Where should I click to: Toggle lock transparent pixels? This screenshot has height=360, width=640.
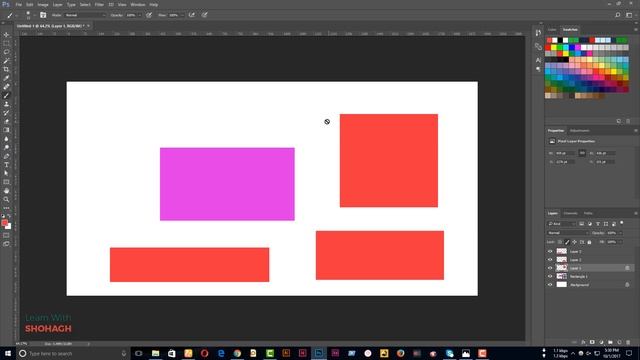560,242
